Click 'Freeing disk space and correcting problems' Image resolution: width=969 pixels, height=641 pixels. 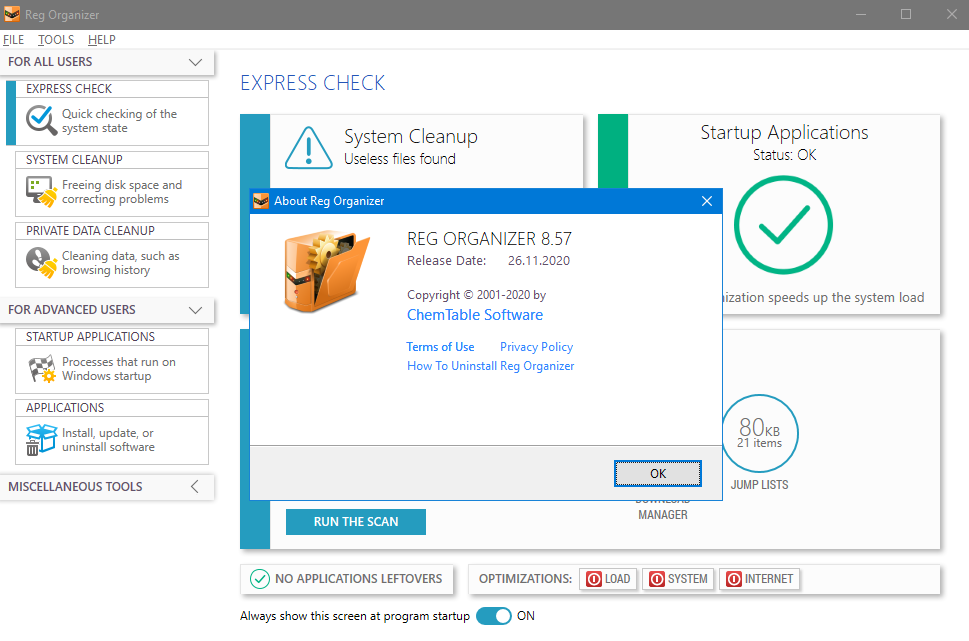click(122, 192)
